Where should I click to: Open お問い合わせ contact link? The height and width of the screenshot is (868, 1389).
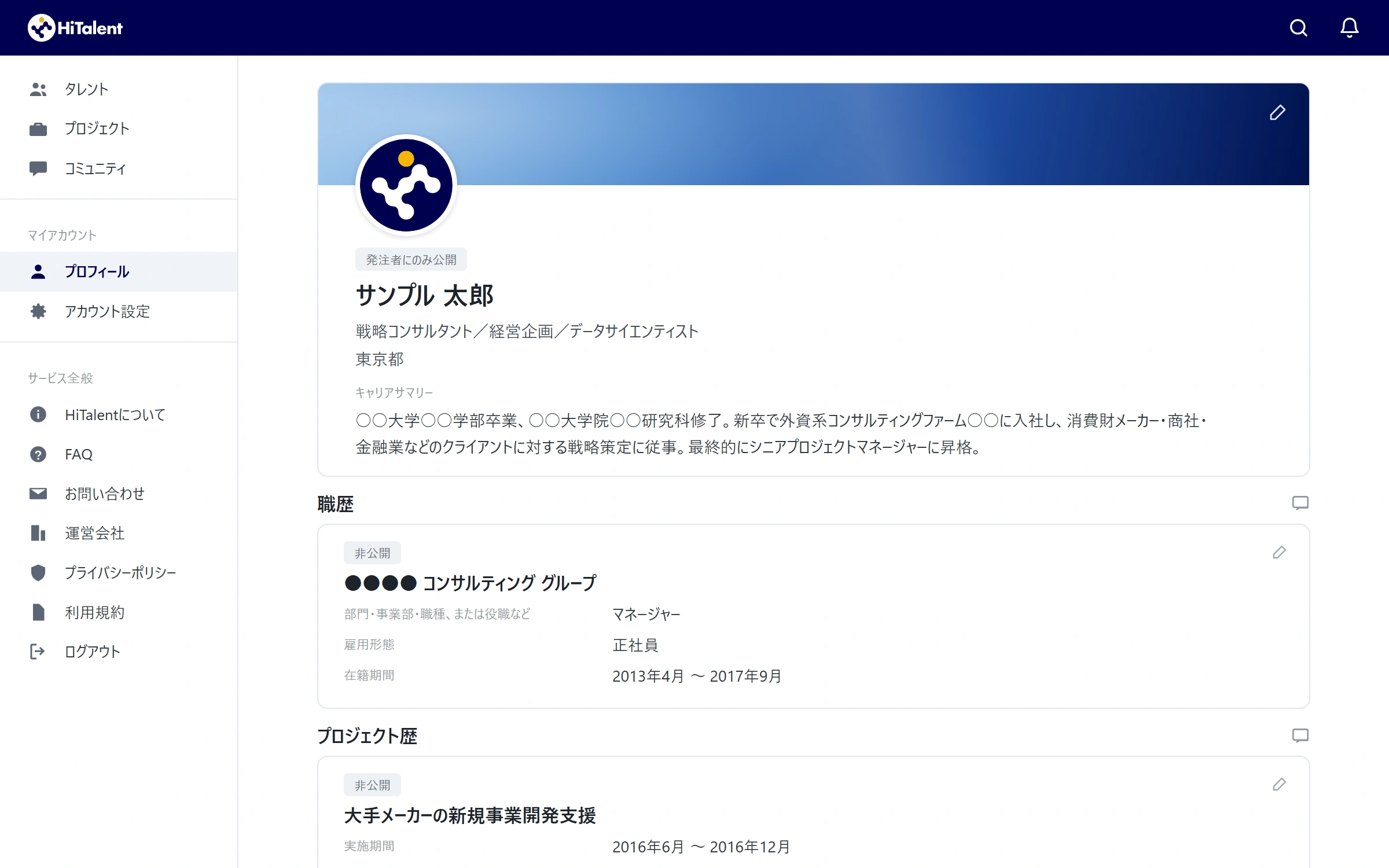pos(119,494)
